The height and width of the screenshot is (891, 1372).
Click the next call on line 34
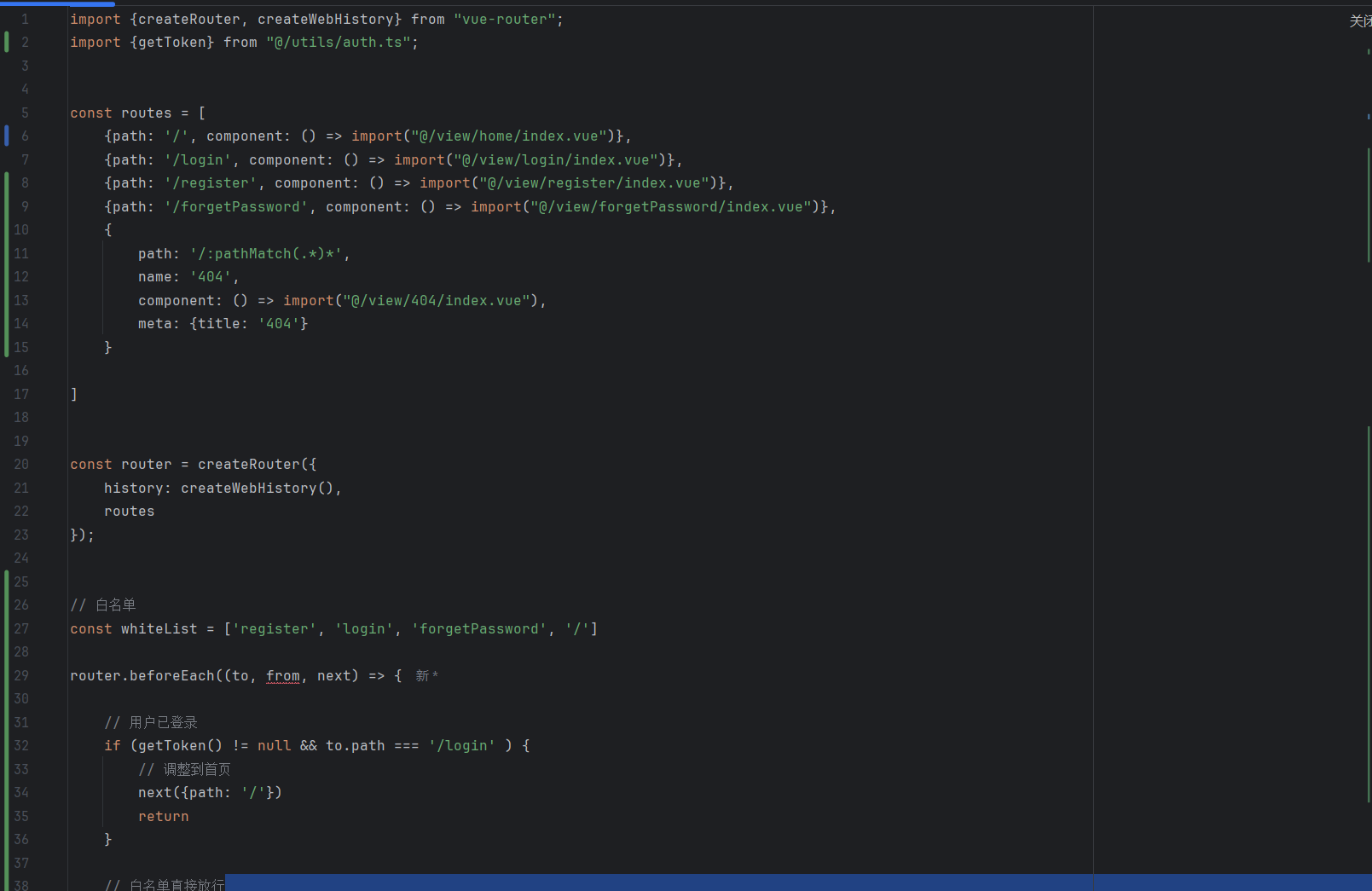pos(155,793)
